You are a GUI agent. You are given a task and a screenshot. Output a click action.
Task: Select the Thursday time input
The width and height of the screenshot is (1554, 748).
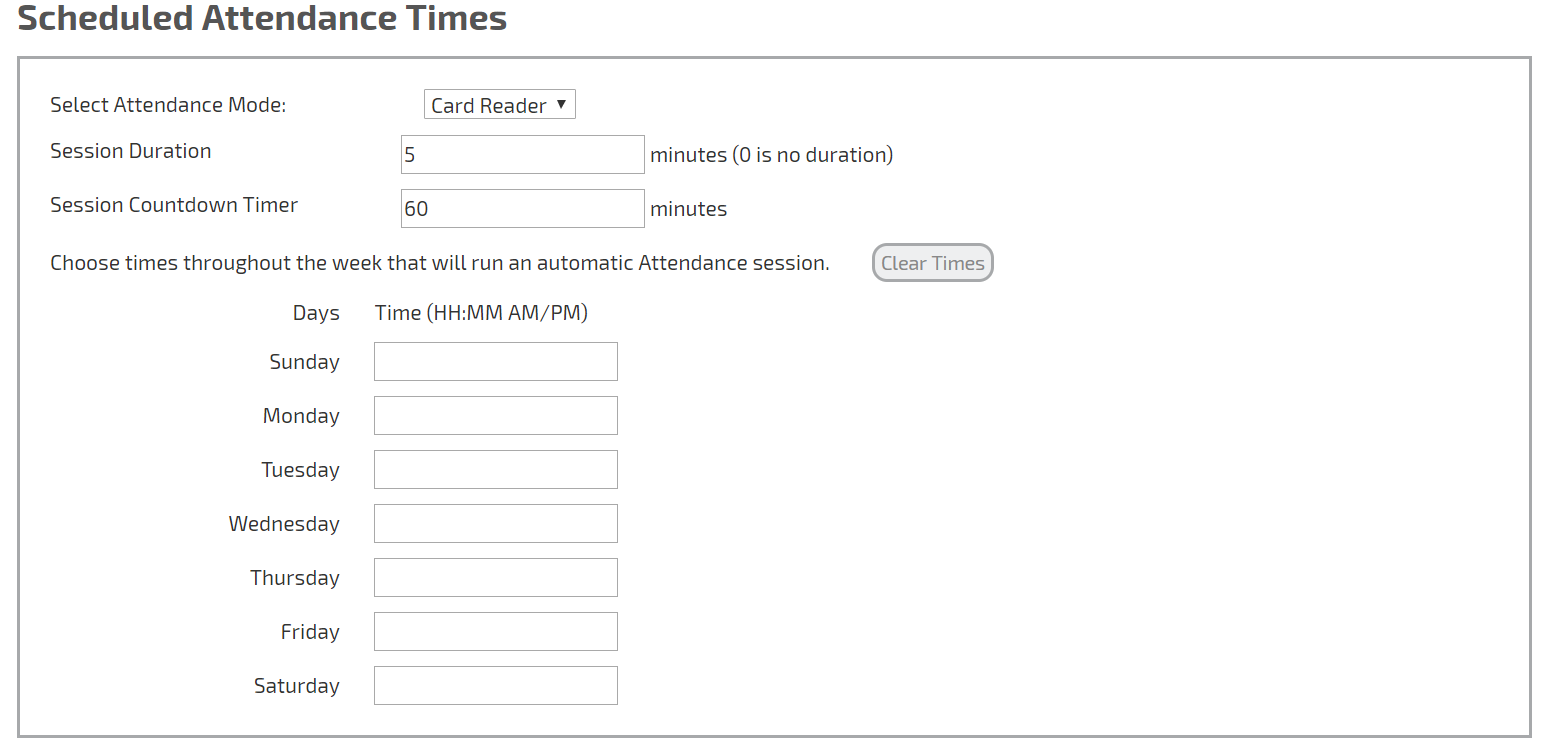pyautogui.click(x=495, y=578)
